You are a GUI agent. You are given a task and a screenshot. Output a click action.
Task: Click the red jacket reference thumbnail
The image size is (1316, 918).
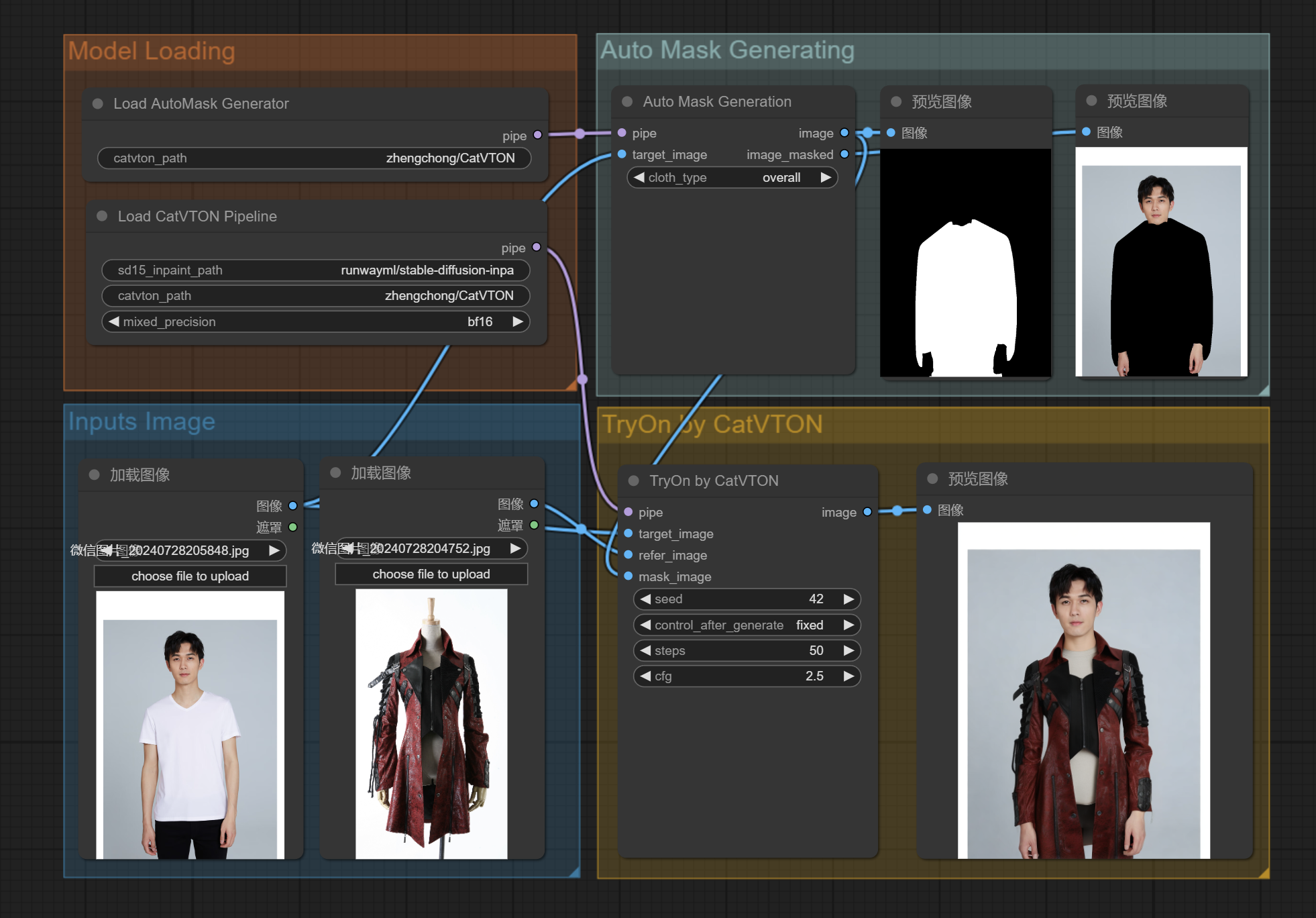point(431,723)
